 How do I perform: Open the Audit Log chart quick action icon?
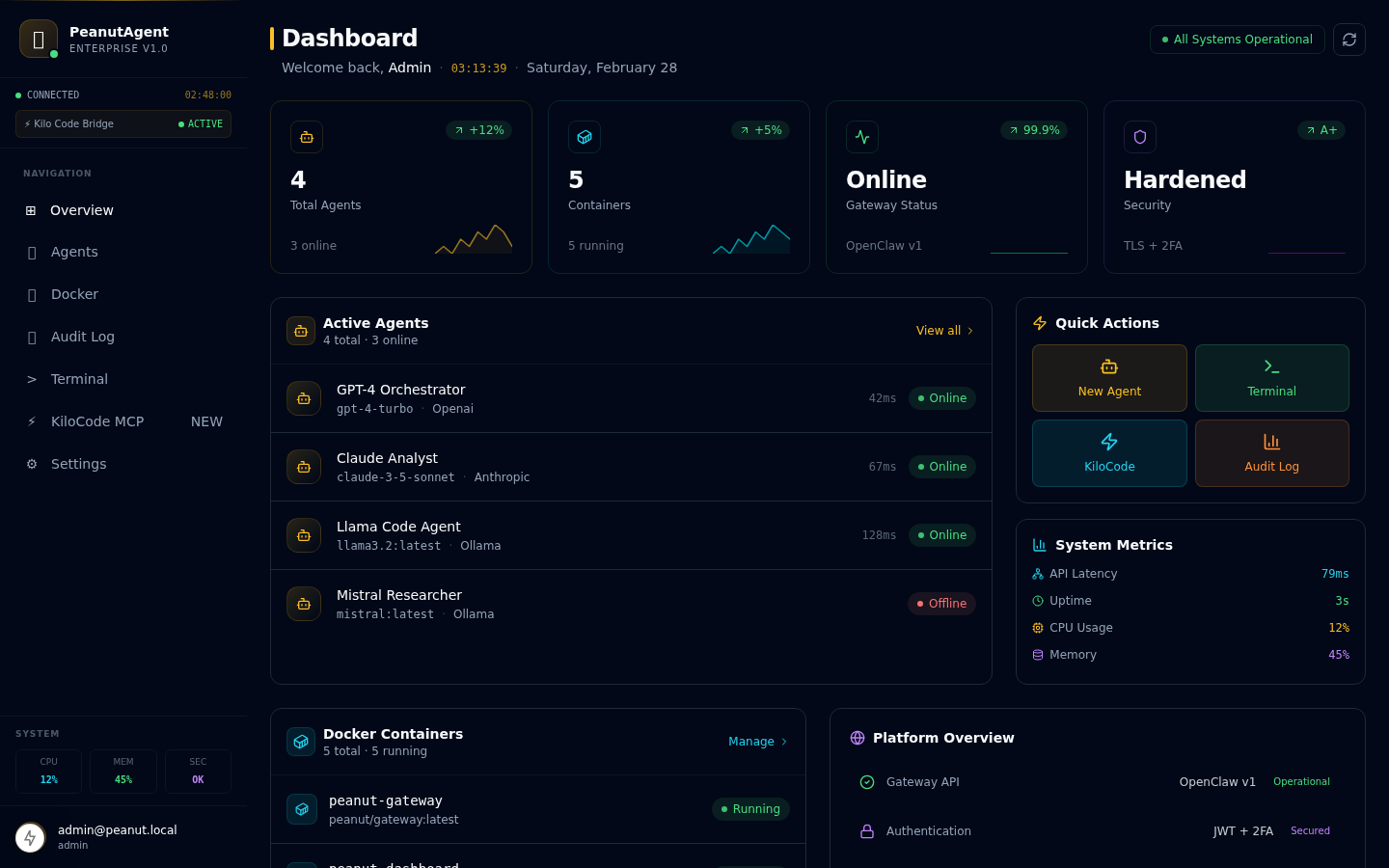click(1271, 441)
